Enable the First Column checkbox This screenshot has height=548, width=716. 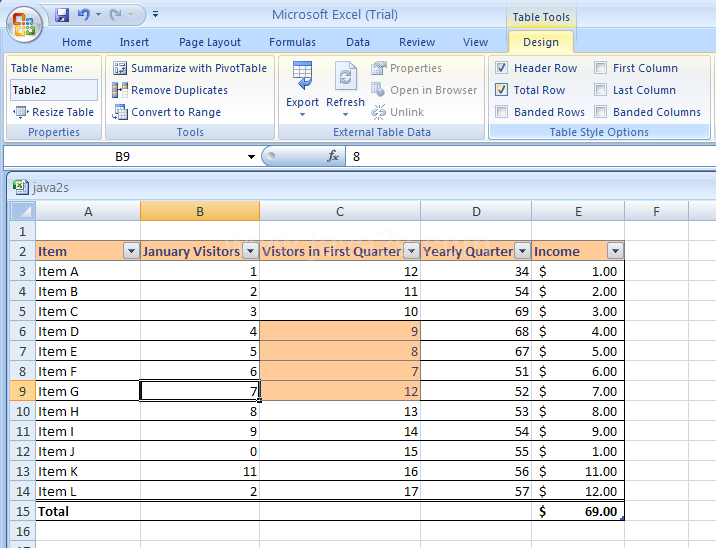pos(600,68)
